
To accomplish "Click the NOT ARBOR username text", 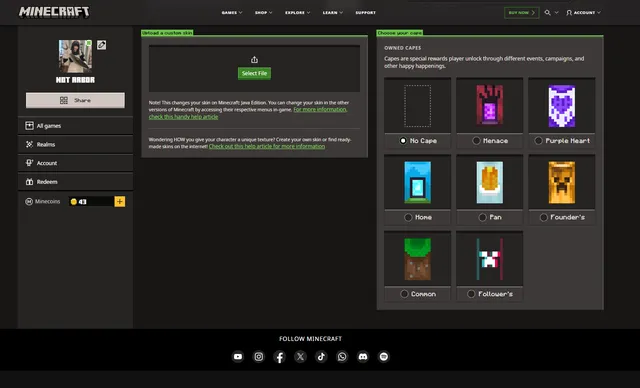I will 75,80.
